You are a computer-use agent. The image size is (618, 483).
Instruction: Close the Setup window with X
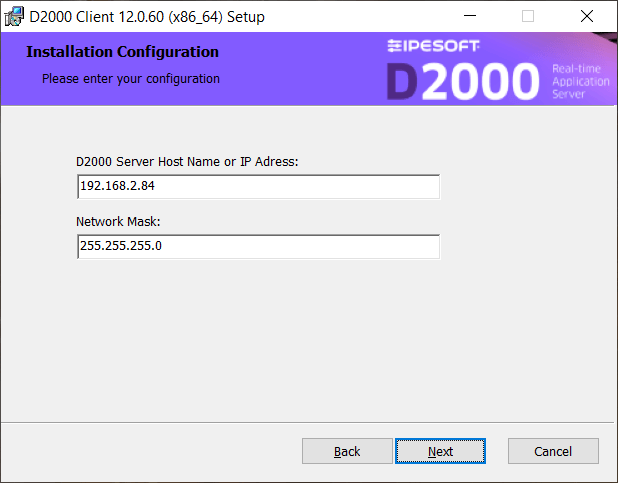[x=587, y=16]
